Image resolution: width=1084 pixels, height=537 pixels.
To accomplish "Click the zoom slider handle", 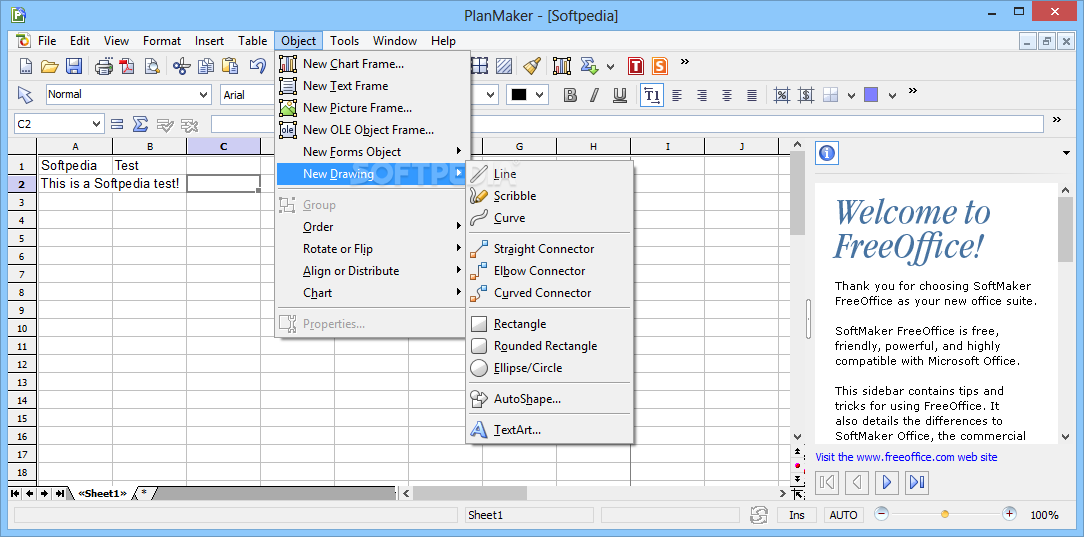I will [x=945, y=514].
